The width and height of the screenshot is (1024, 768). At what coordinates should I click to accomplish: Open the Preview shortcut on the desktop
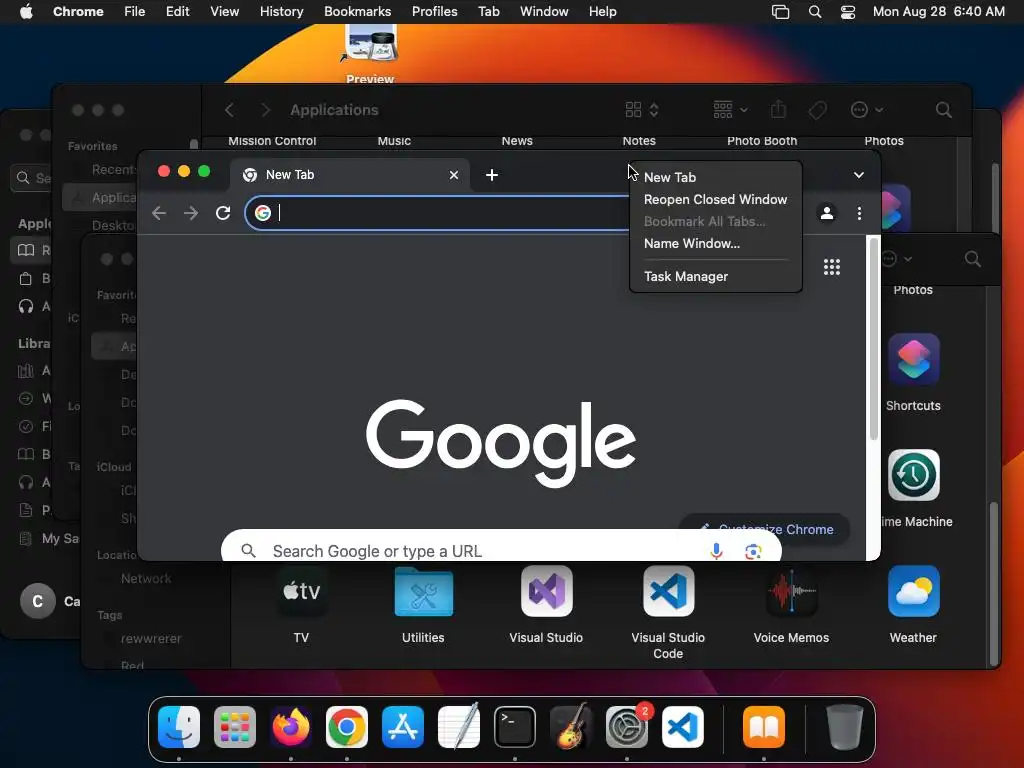370,55
